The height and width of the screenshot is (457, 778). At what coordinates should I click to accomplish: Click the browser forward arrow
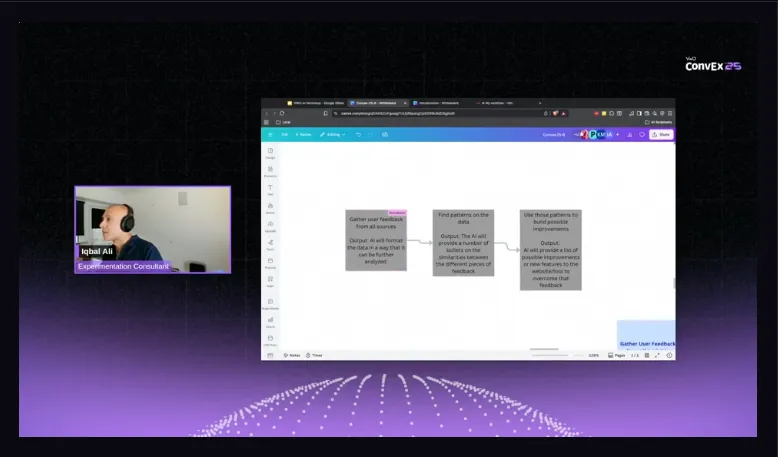(x=274, y=113)
